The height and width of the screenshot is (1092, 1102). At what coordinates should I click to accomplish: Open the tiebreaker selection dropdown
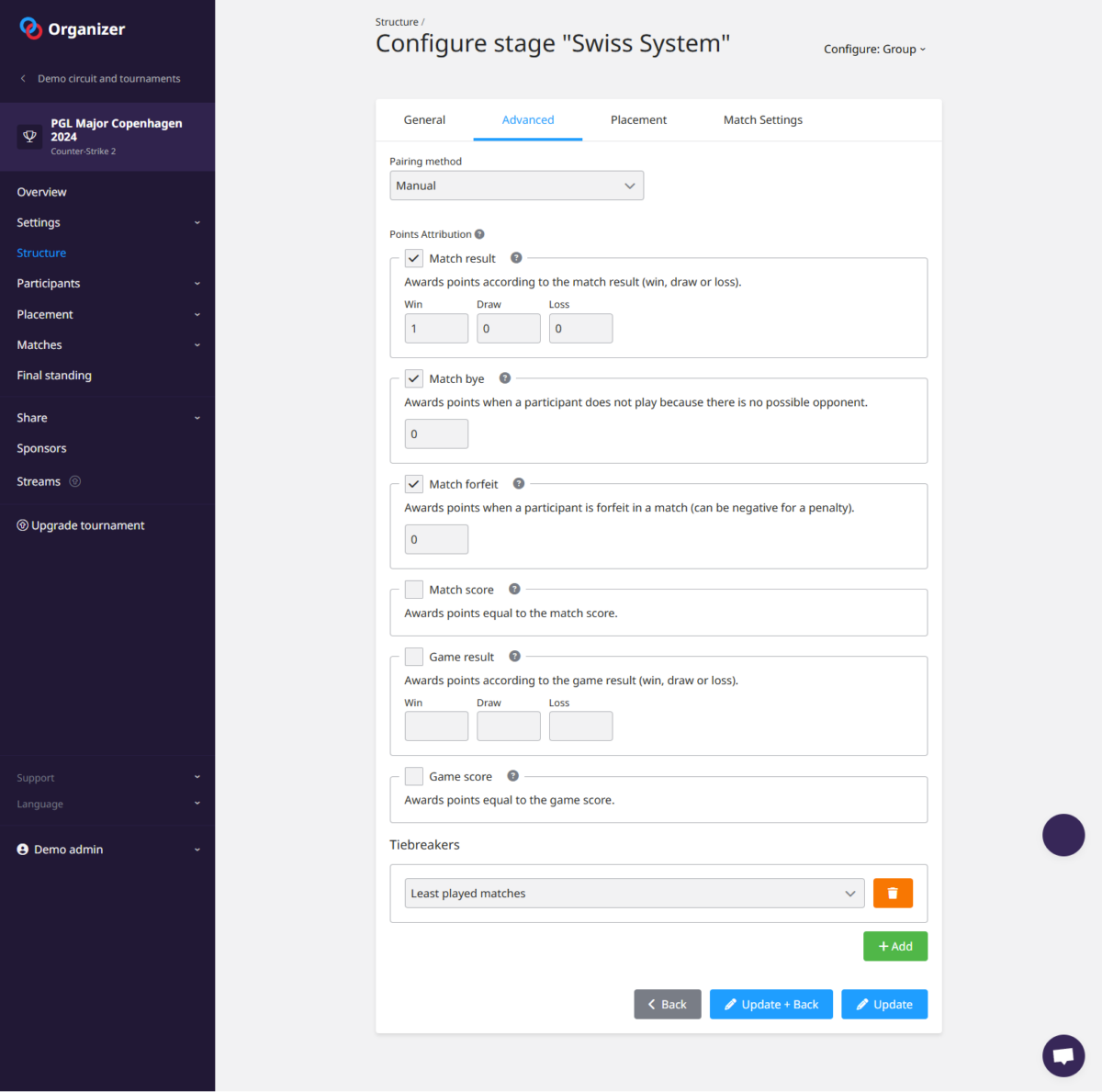634,892
